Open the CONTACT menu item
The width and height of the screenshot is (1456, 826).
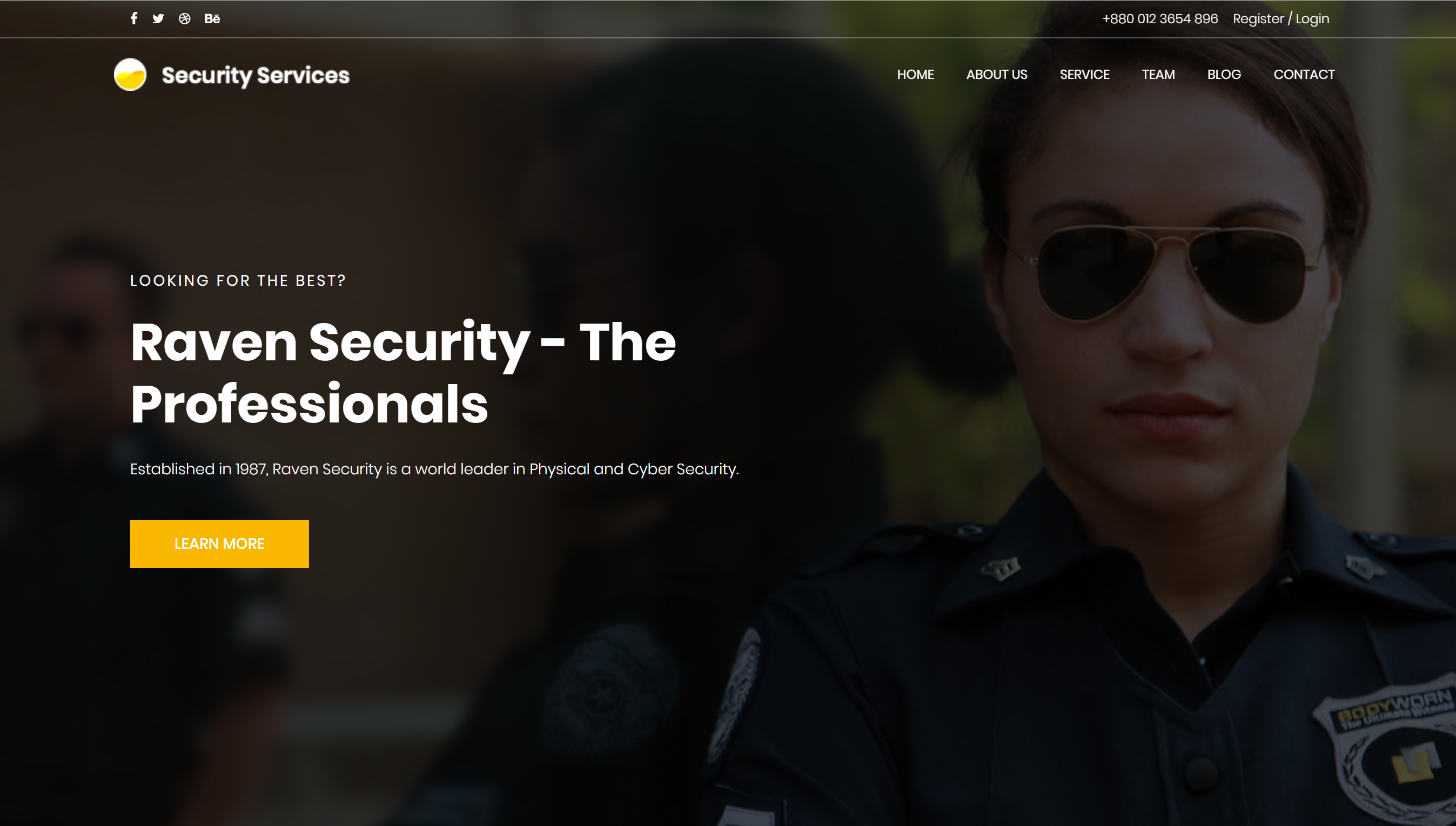[1304, 75]
